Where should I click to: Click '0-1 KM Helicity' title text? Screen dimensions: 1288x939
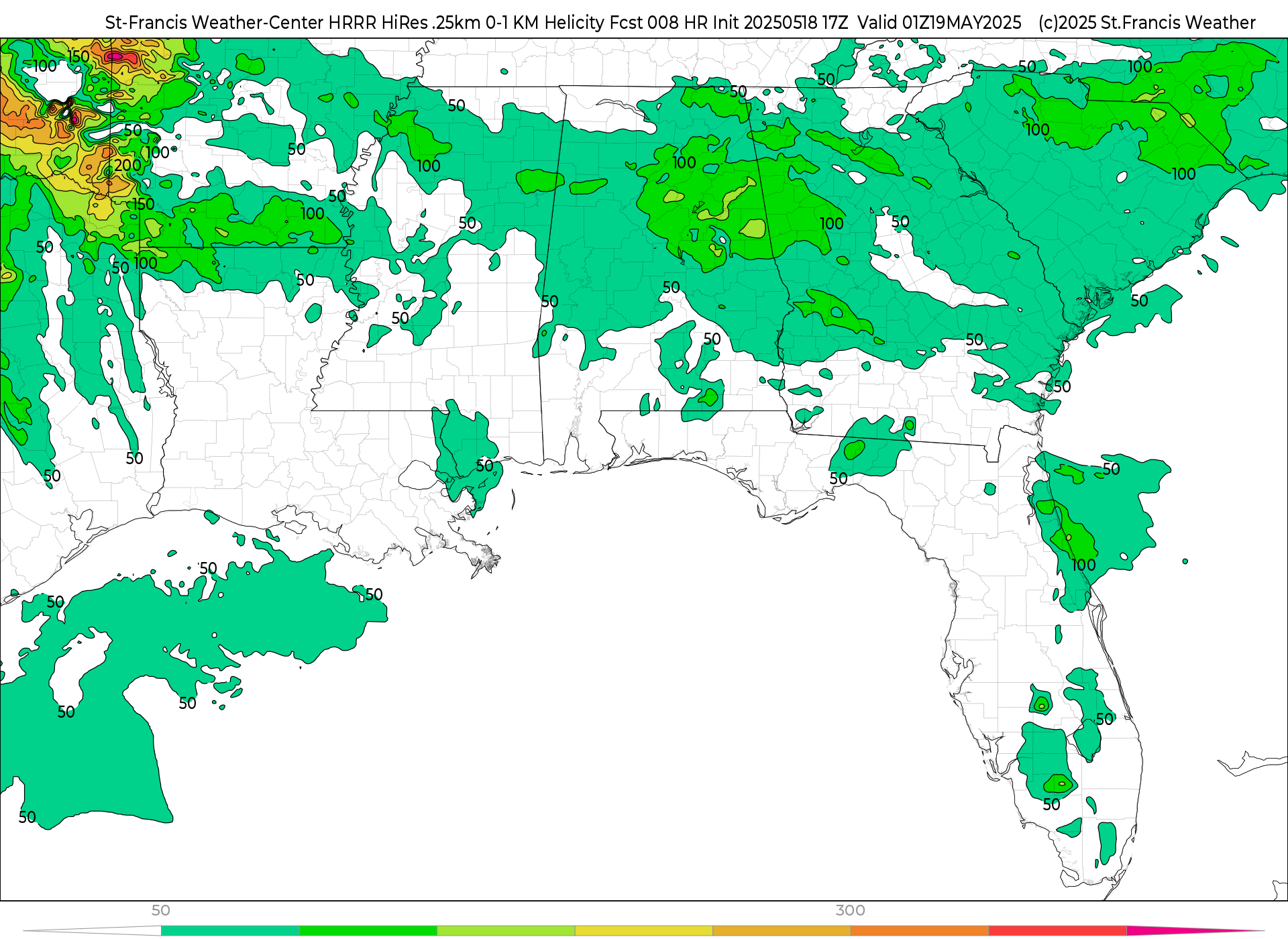[x=545, y=23]
